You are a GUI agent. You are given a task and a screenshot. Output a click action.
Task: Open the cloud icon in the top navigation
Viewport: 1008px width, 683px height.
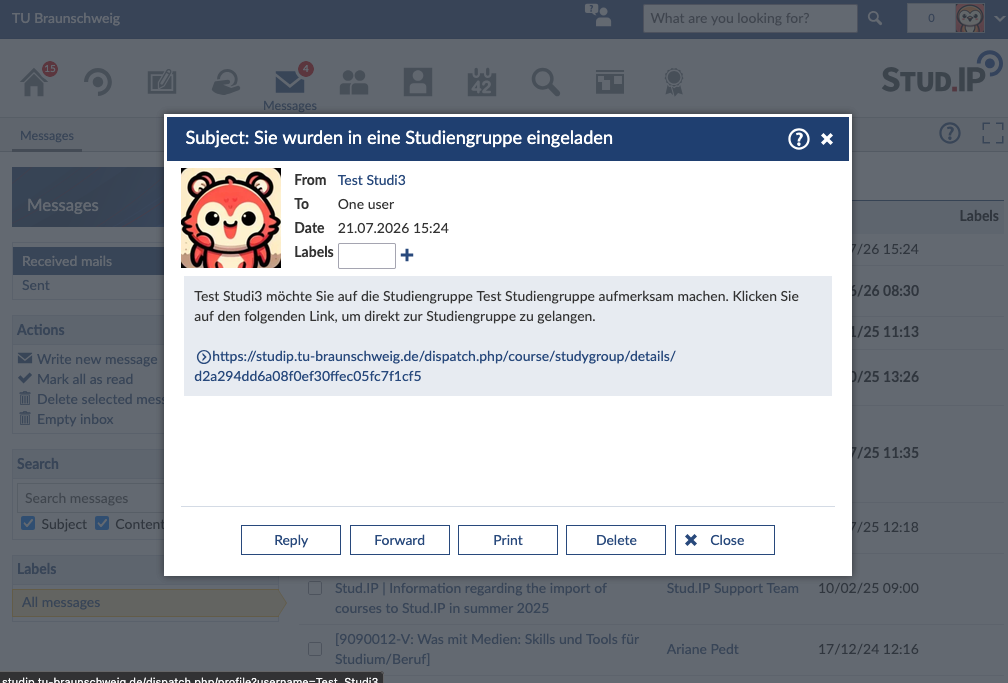click(226, 82)
